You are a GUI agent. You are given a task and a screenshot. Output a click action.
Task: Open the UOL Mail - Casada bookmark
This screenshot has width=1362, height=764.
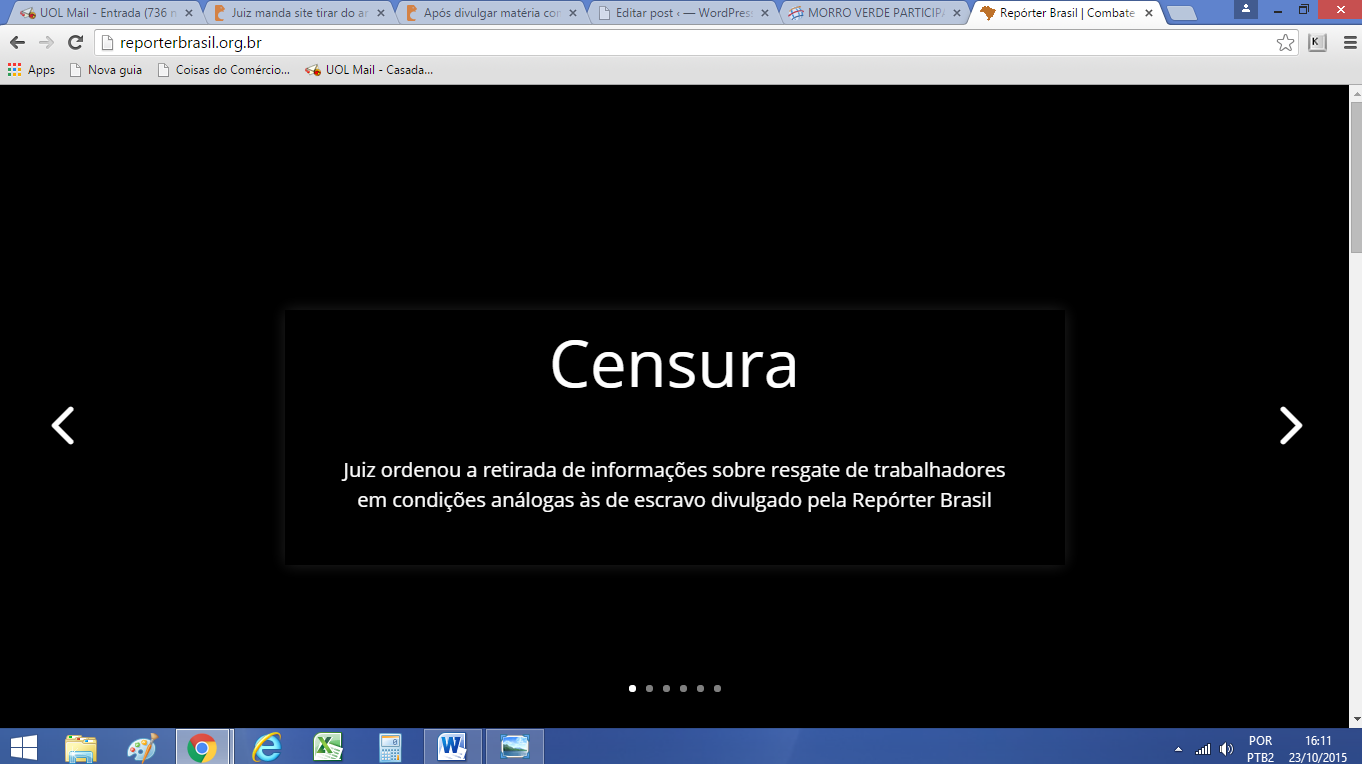coord(369,70)
